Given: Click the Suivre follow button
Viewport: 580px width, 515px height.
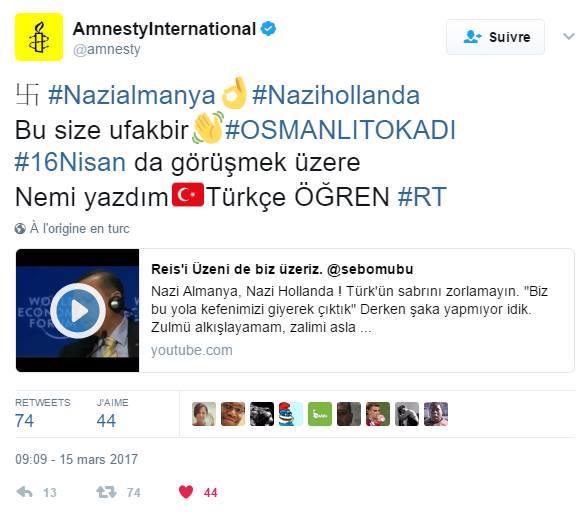Looking at the screenshot, I should pos(495,37).
